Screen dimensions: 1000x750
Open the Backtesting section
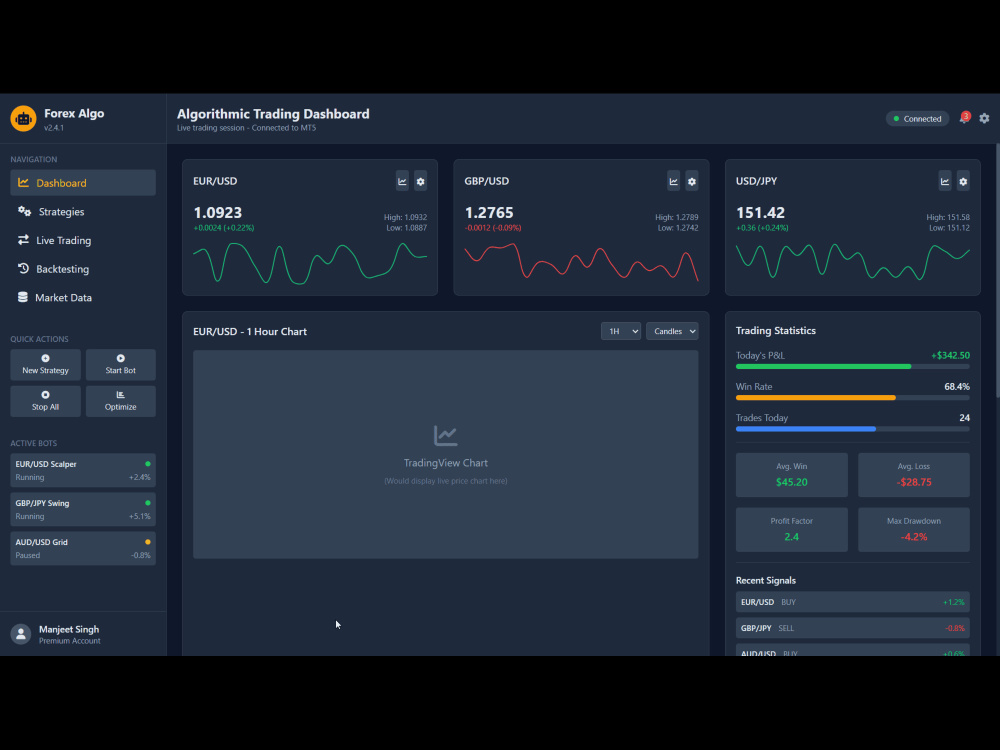[x=83, y=269]
